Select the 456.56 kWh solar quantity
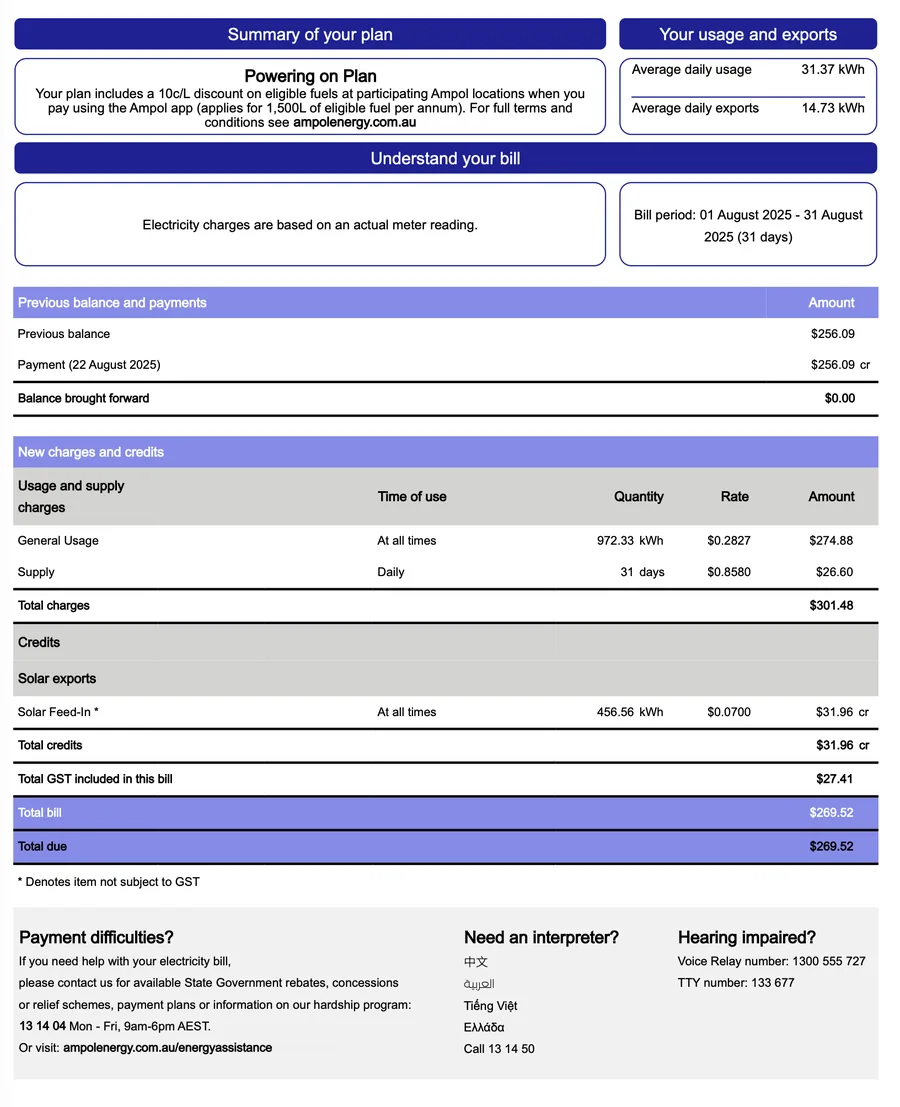 (630, 712)
